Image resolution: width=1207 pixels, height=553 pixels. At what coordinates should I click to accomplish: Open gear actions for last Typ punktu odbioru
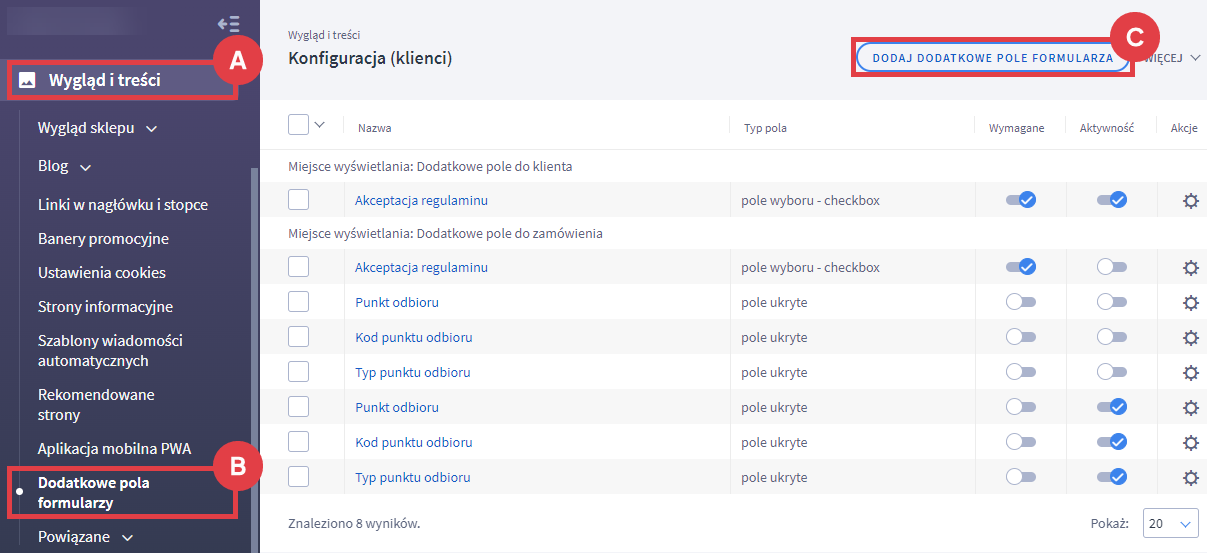point(1190,477)
